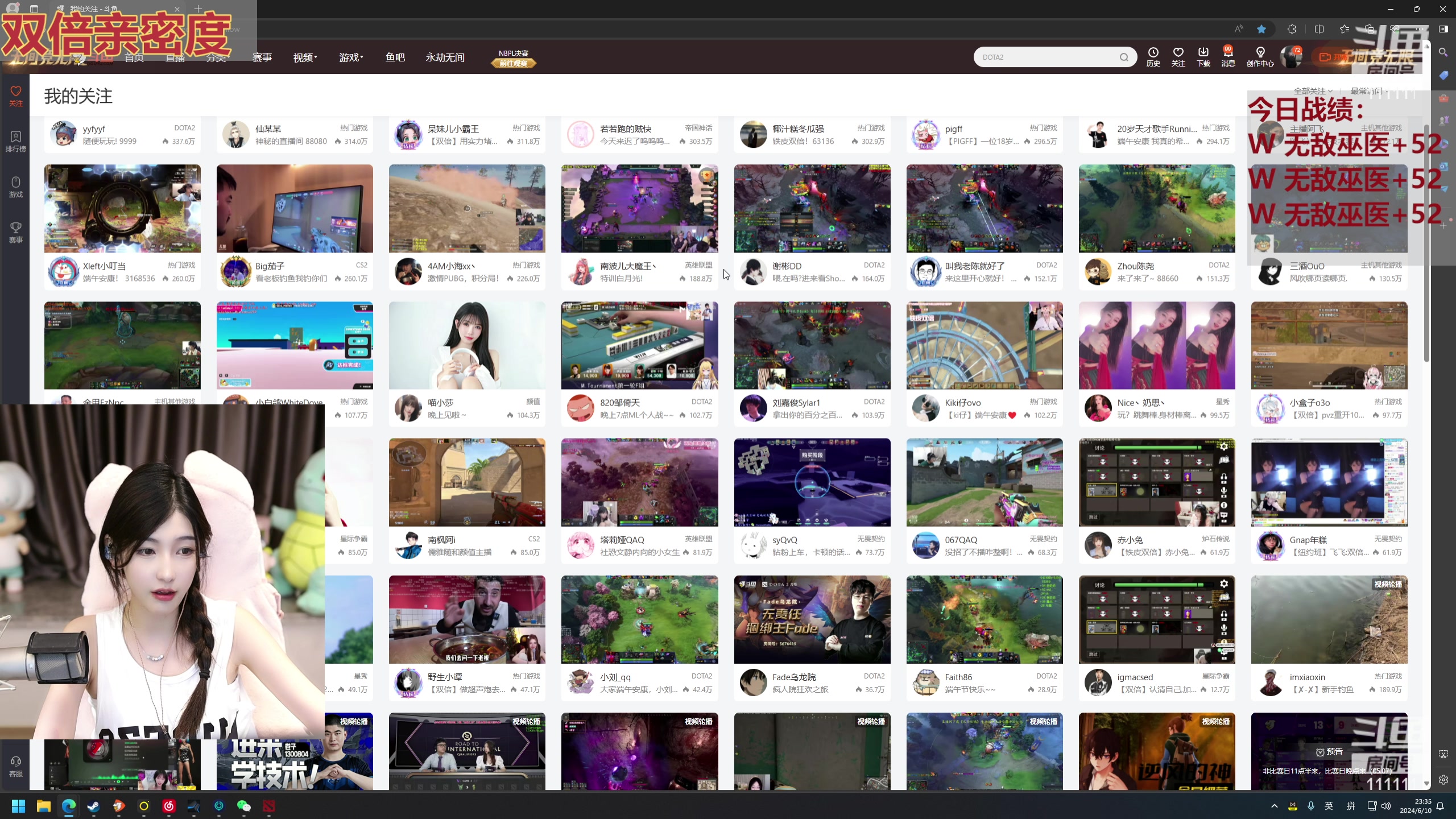This screenshot has height=819, width=1456.
Task: Toggle the browser favorite star icon
Action: (x=1261, y=29)
